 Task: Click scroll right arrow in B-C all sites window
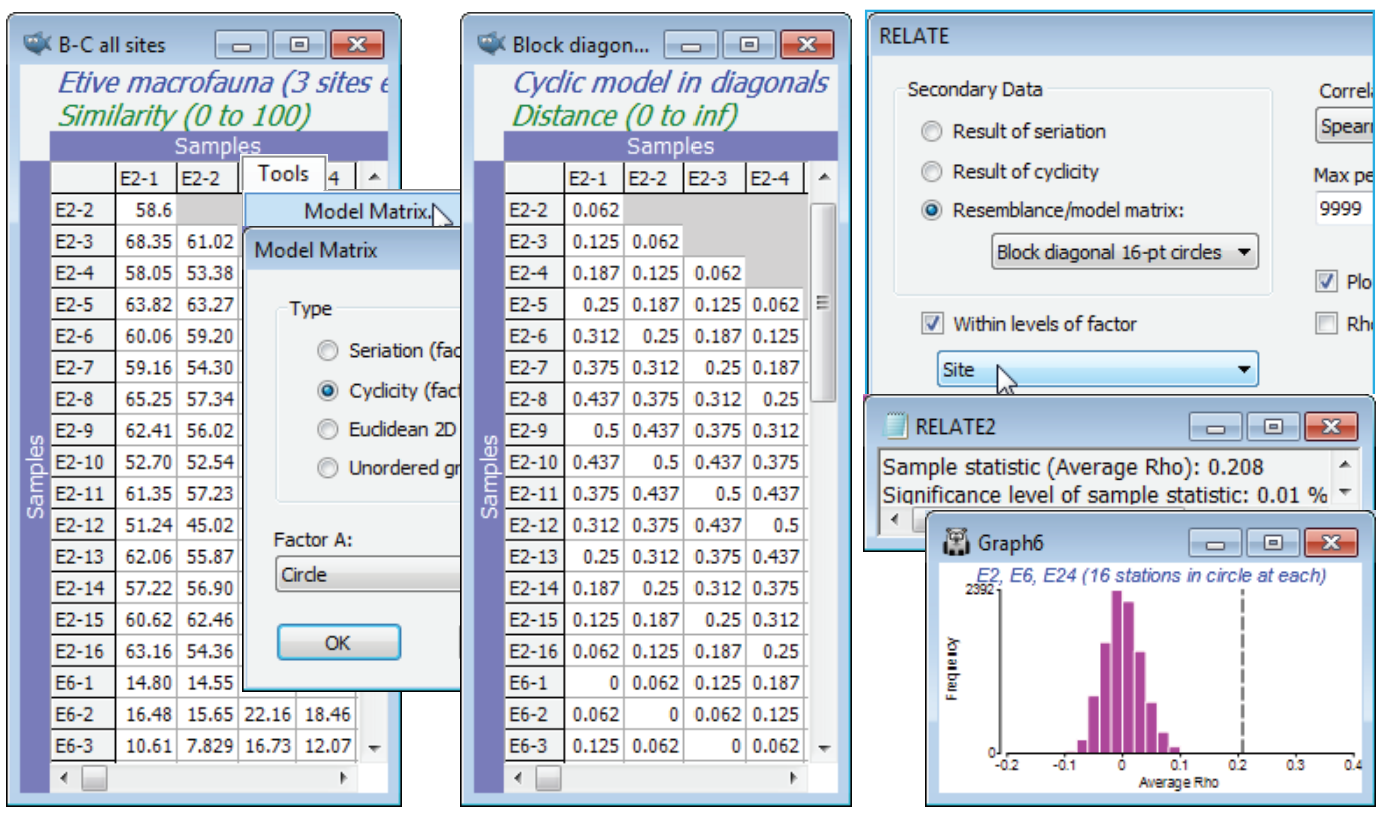pos(345,776)
